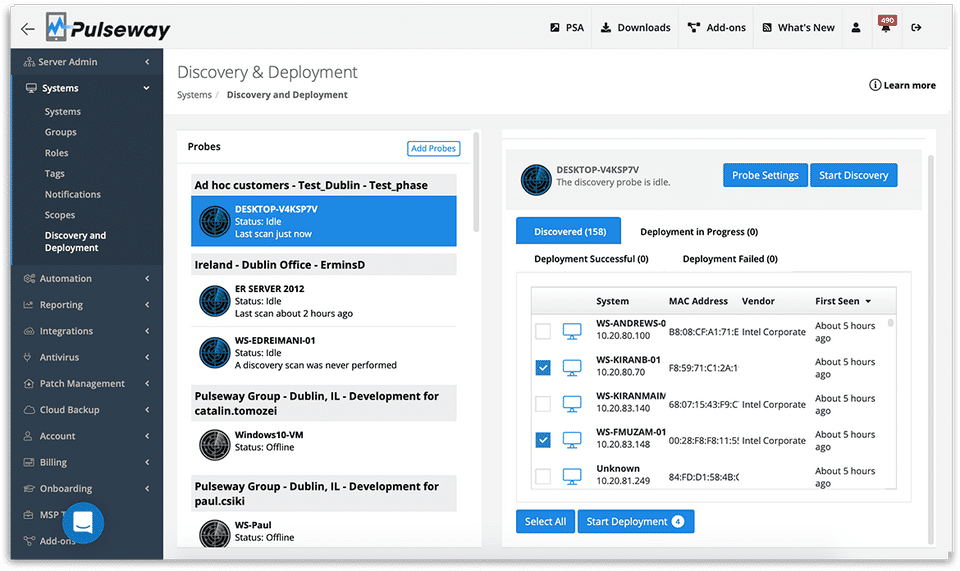Open What's New top menu item
The width and height of the screenshot is (960, 571).
coord(798,28)
